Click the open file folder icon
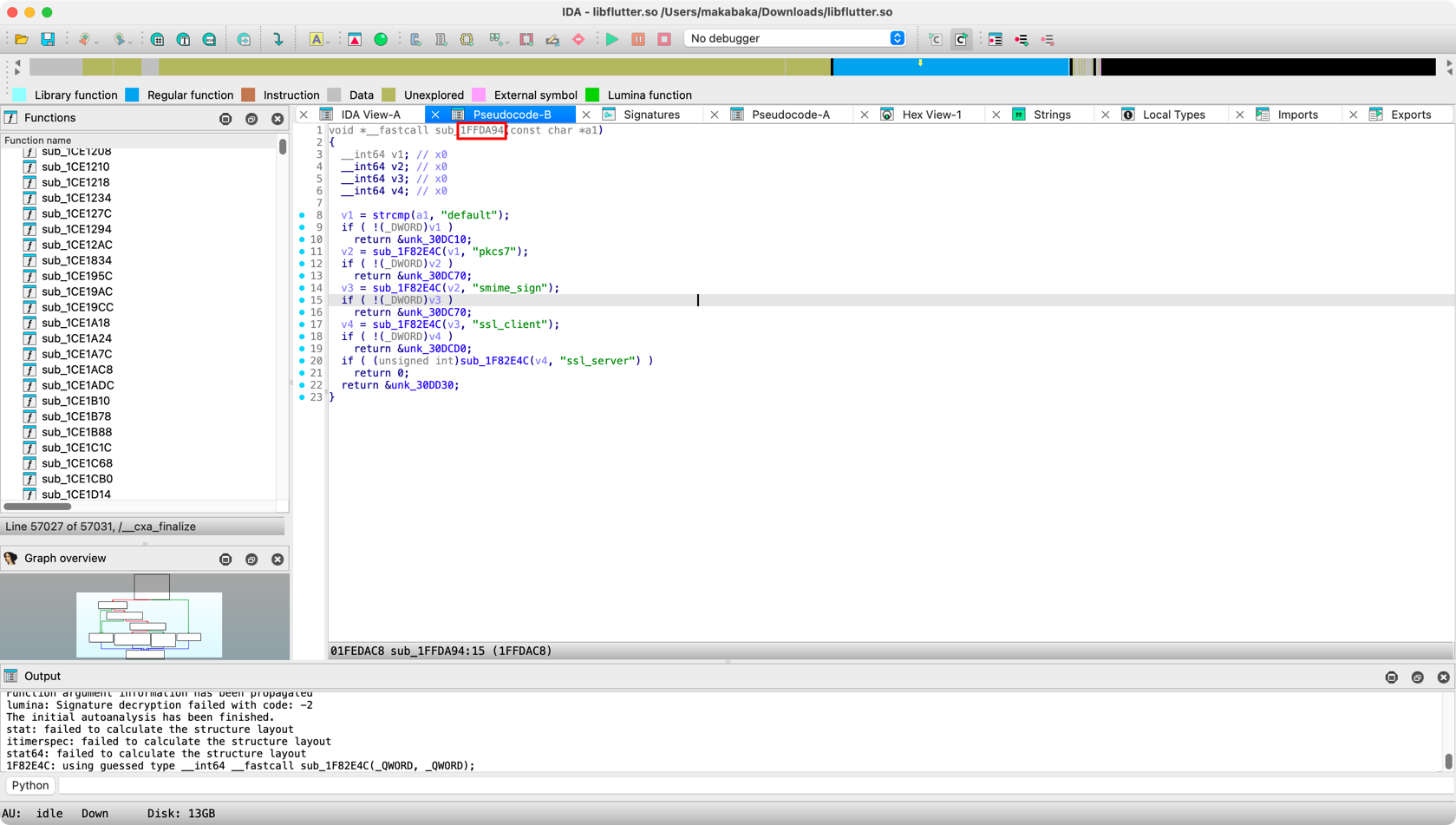 pos(22,39)
